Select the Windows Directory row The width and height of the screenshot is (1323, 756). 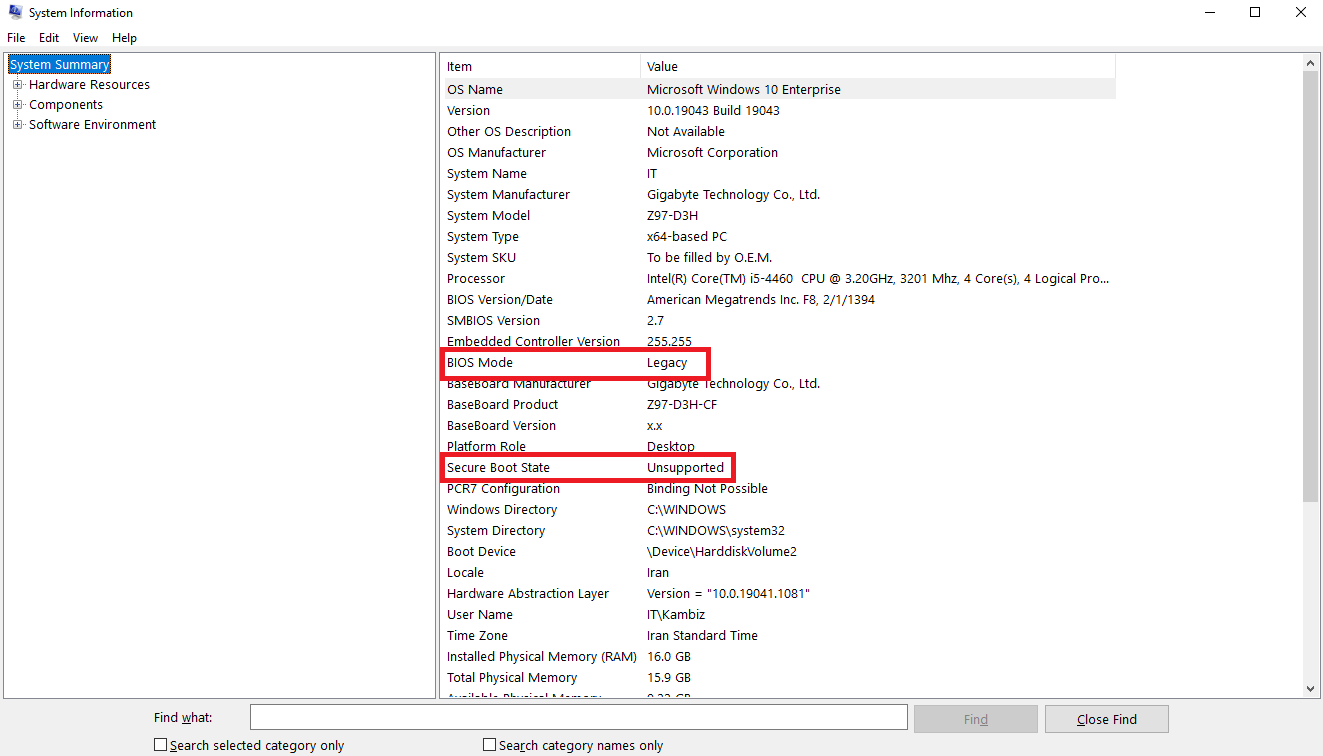point(778,509)
